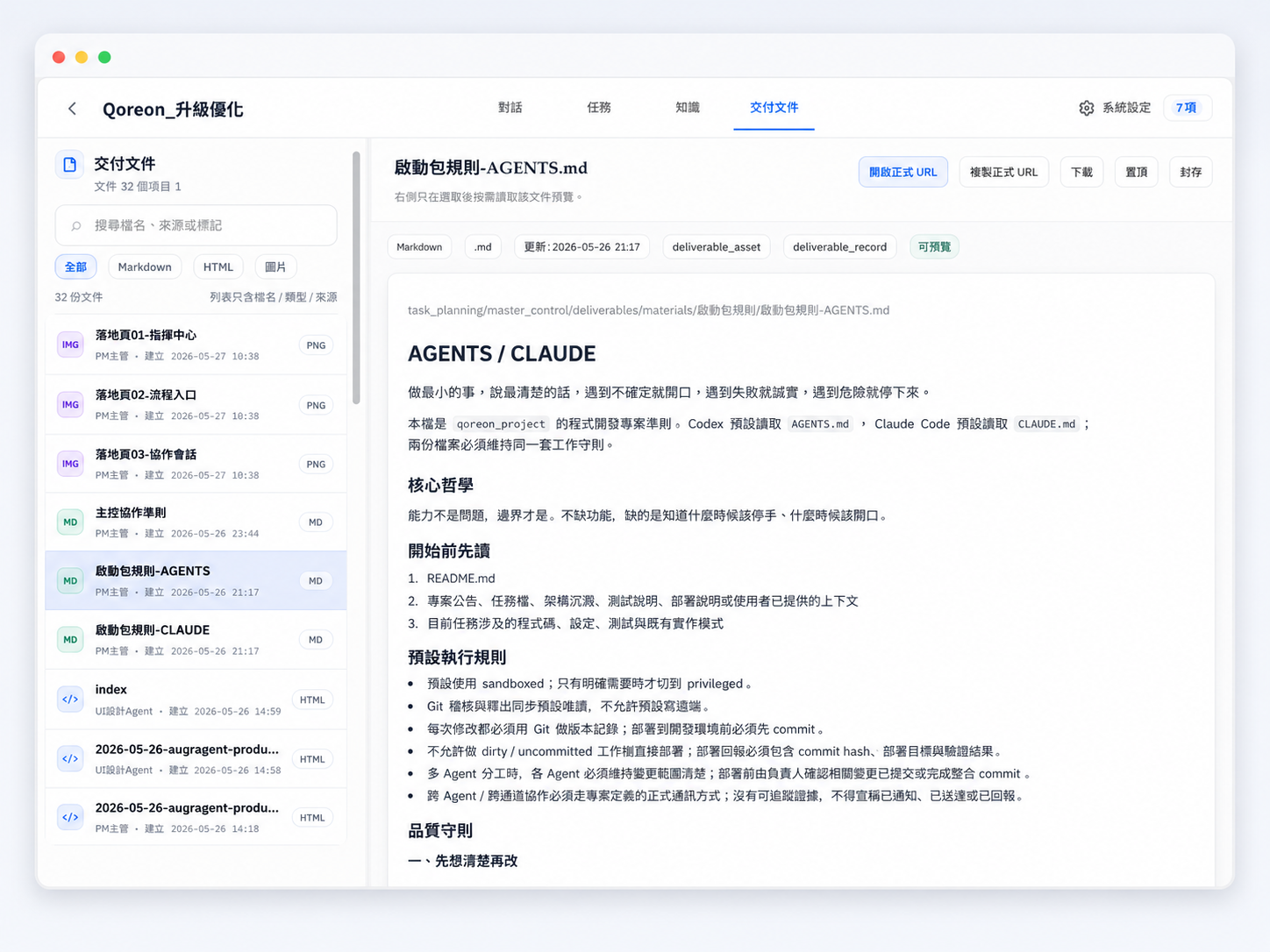Select the 交付文件 tab
This screenshot has height=952, width=1270.
click(x=774, y=107)
